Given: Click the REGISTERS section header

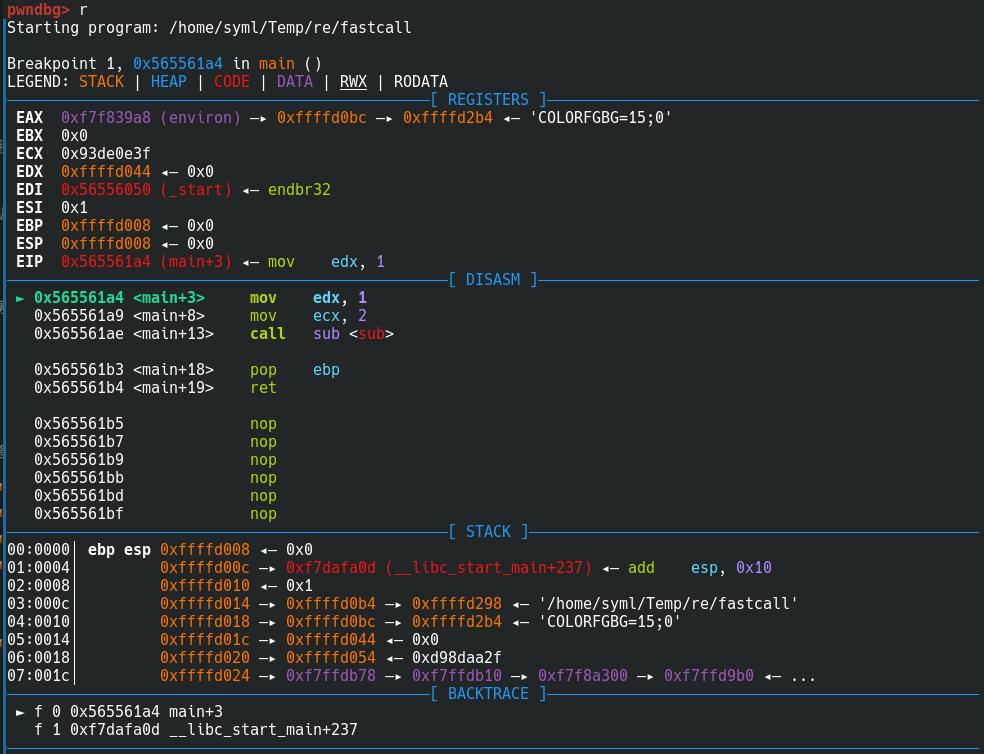Looking at the screenshot, I should [488, 100].
